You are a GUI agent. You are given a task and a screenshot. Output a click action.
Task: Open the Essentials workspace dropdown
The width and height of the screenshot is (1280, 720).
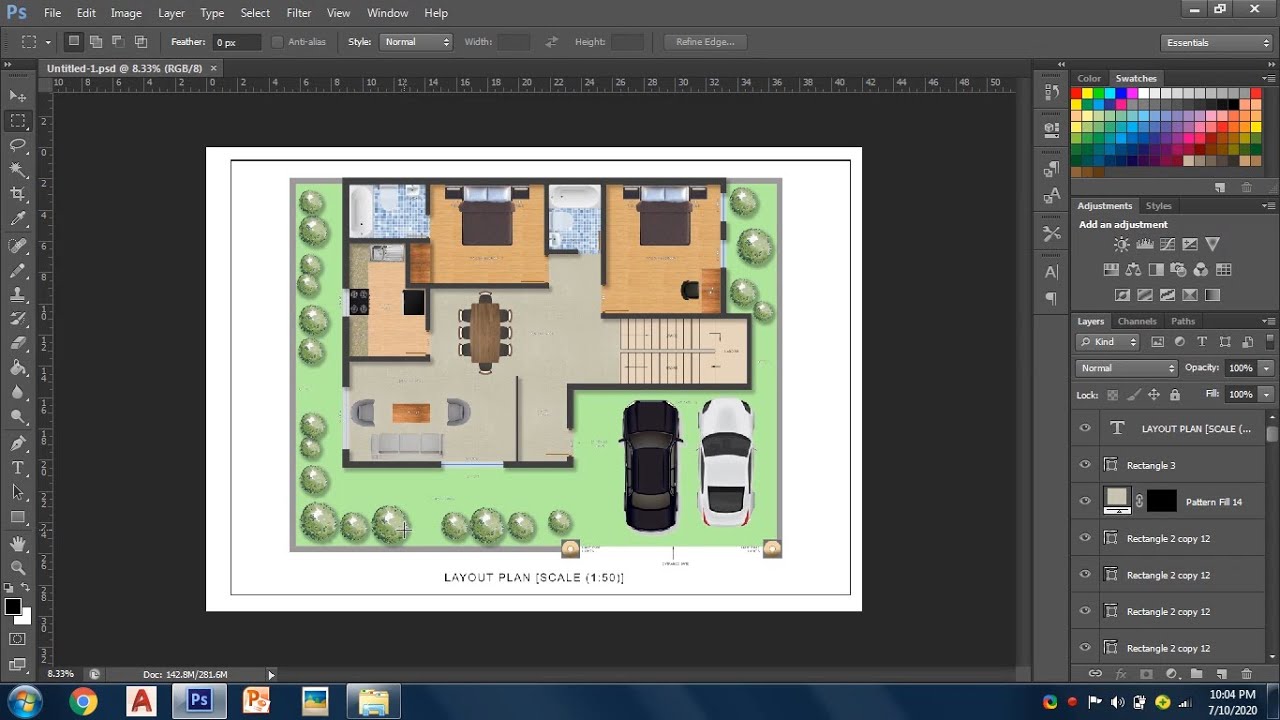pos(1217,43)
